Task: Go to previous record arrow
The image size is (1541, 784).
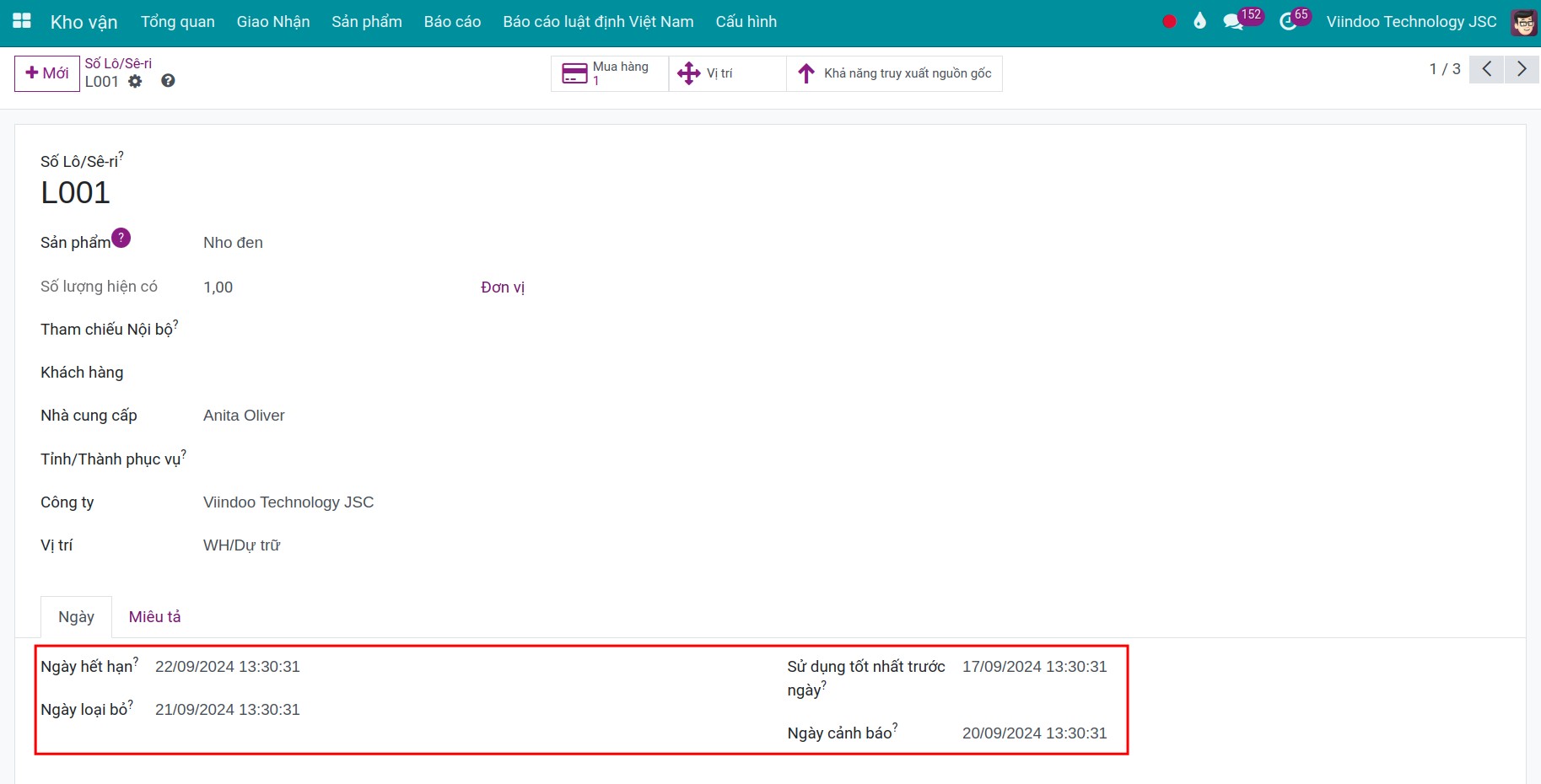Action: click(x=1486, y=69)
